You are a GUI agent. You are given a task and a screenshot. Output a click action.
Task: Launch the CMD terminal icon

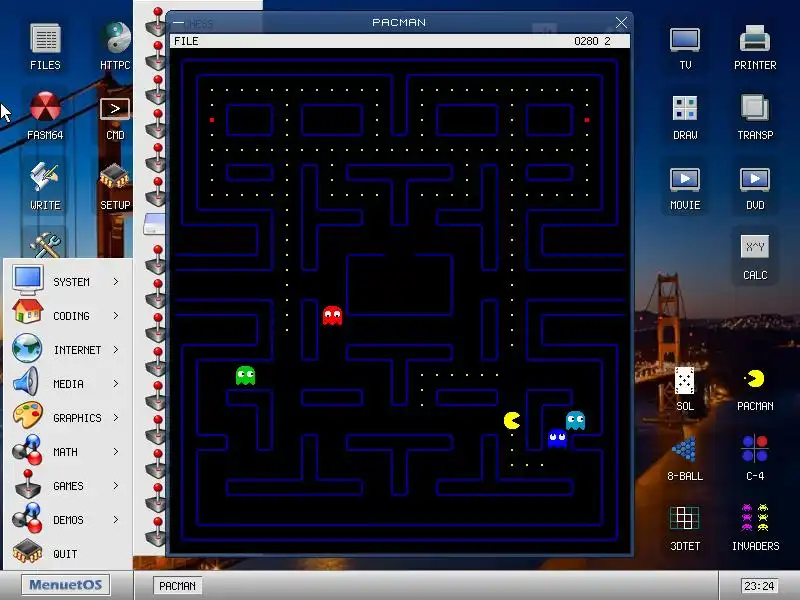click(x=115, y=118)
